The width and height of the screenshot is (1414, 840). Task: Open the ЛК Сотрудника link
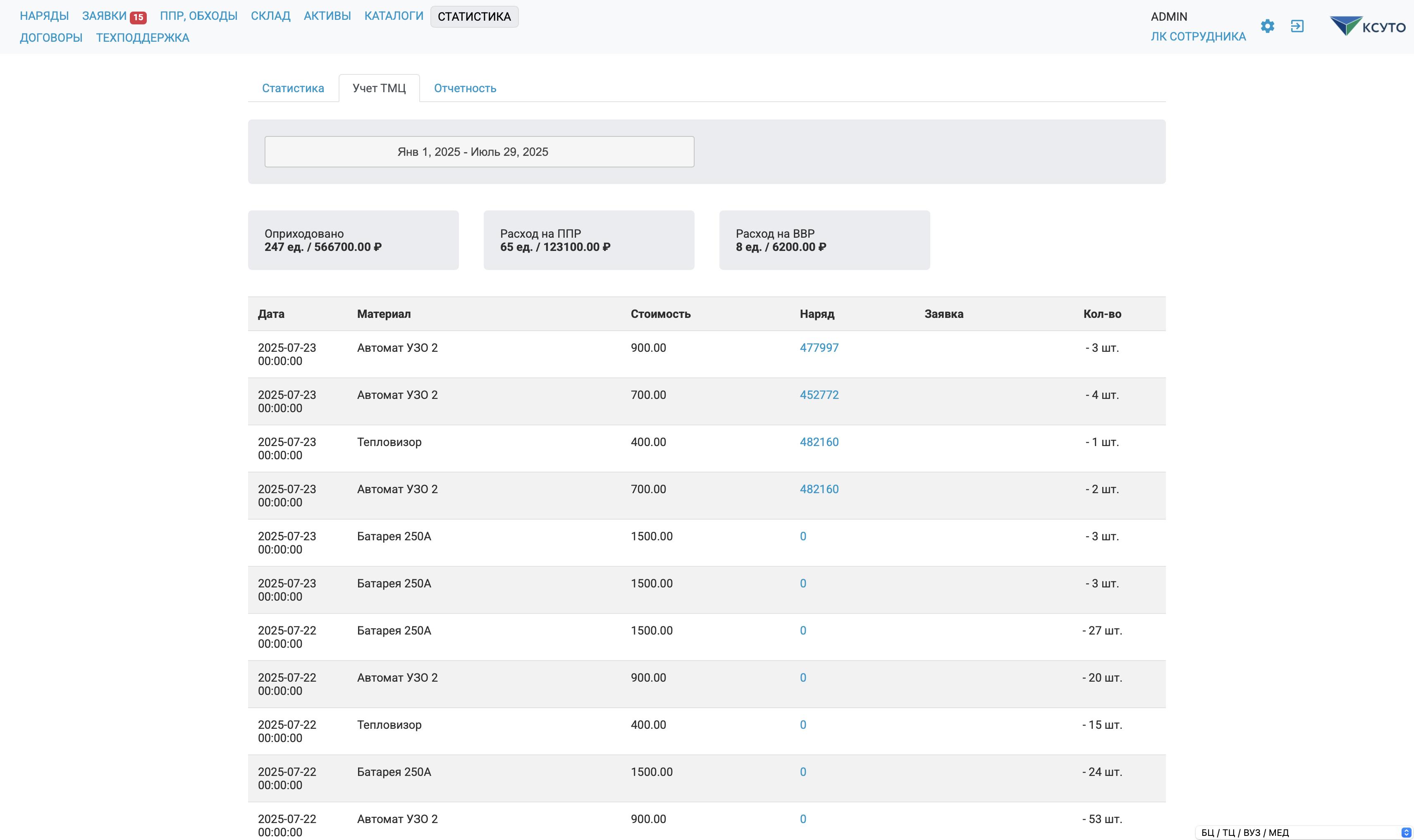(1198, 36)
